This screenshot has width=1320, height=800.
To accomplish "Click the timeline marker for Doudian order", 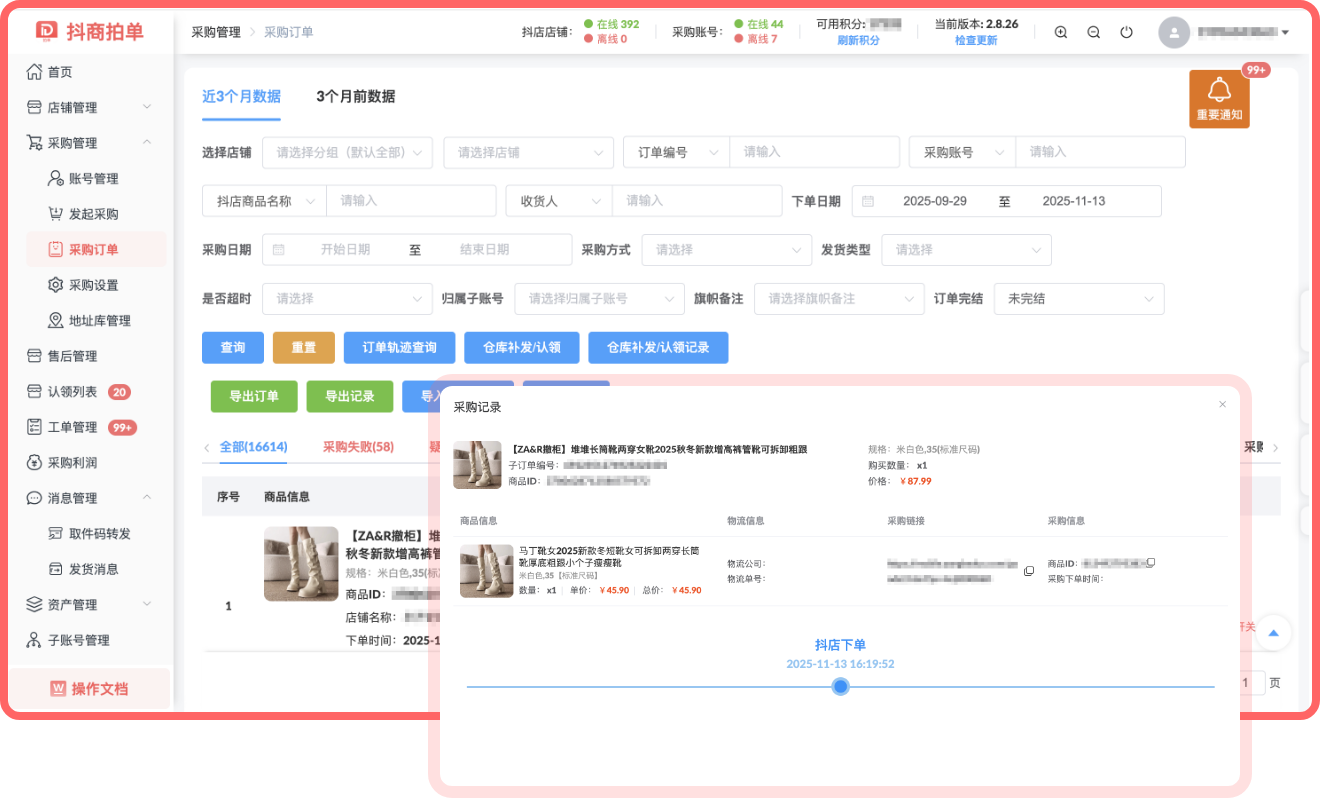I will point(841,686).
